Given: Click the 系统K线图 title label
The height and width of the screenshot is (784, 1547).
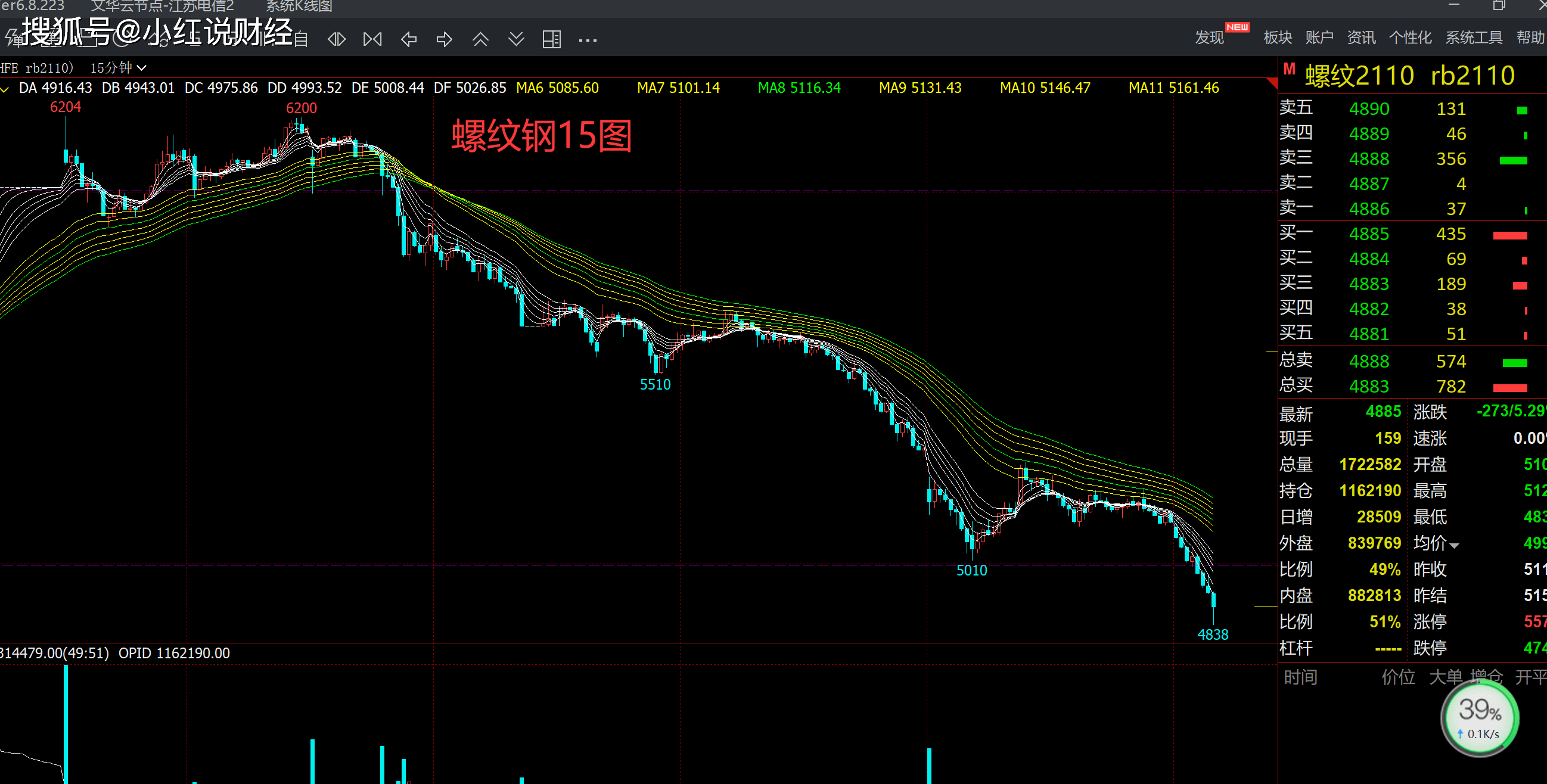Looking at the screenshot, I should tap(299, 6).
